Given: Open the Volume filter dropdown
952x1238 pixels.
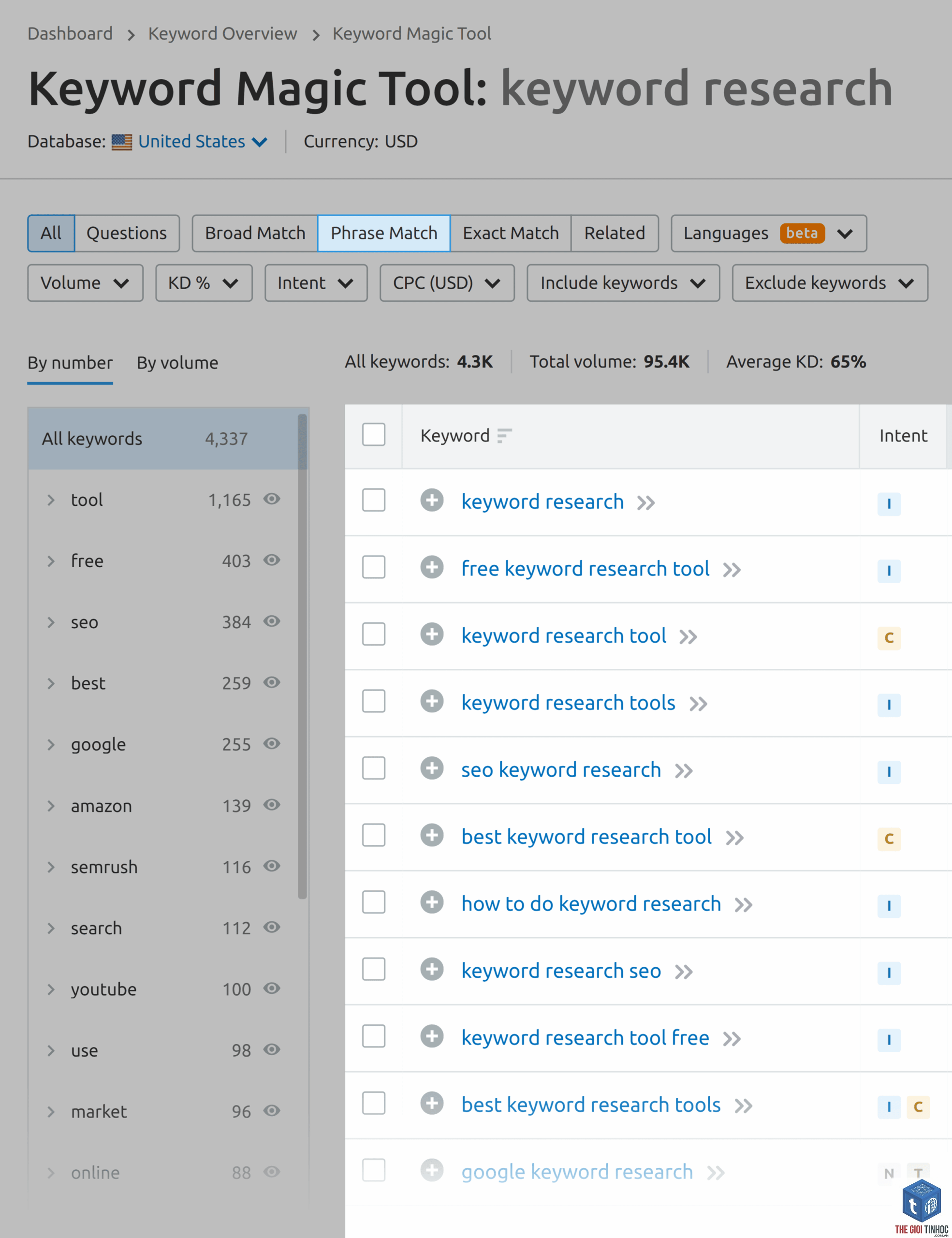Looking at the screenshot, I should click(85, 283).
